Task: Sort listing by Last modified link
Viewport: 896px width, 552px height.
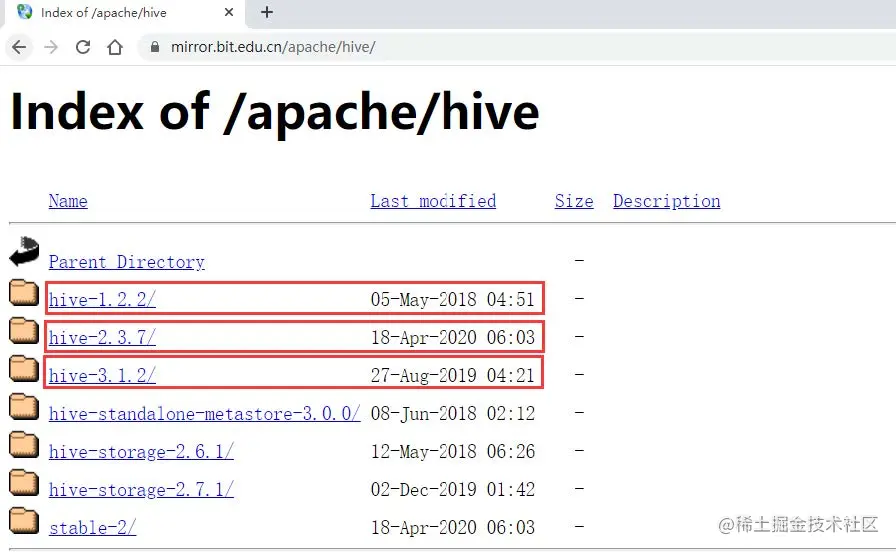Action: 433,201
